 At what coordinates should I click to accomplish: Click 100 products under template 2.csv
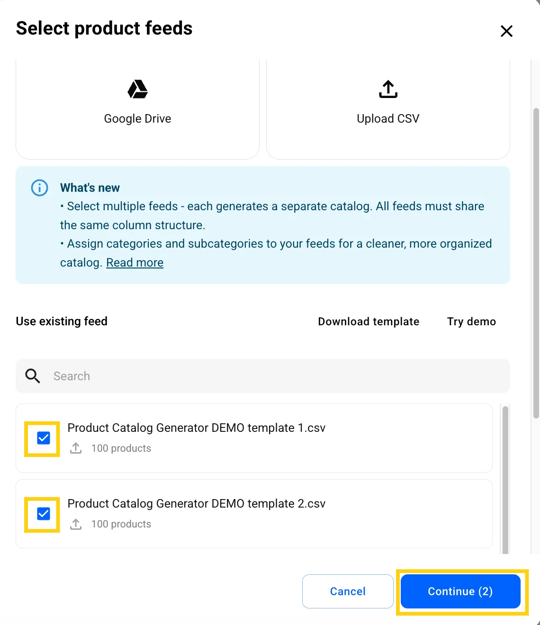click(x=121, y=524)
